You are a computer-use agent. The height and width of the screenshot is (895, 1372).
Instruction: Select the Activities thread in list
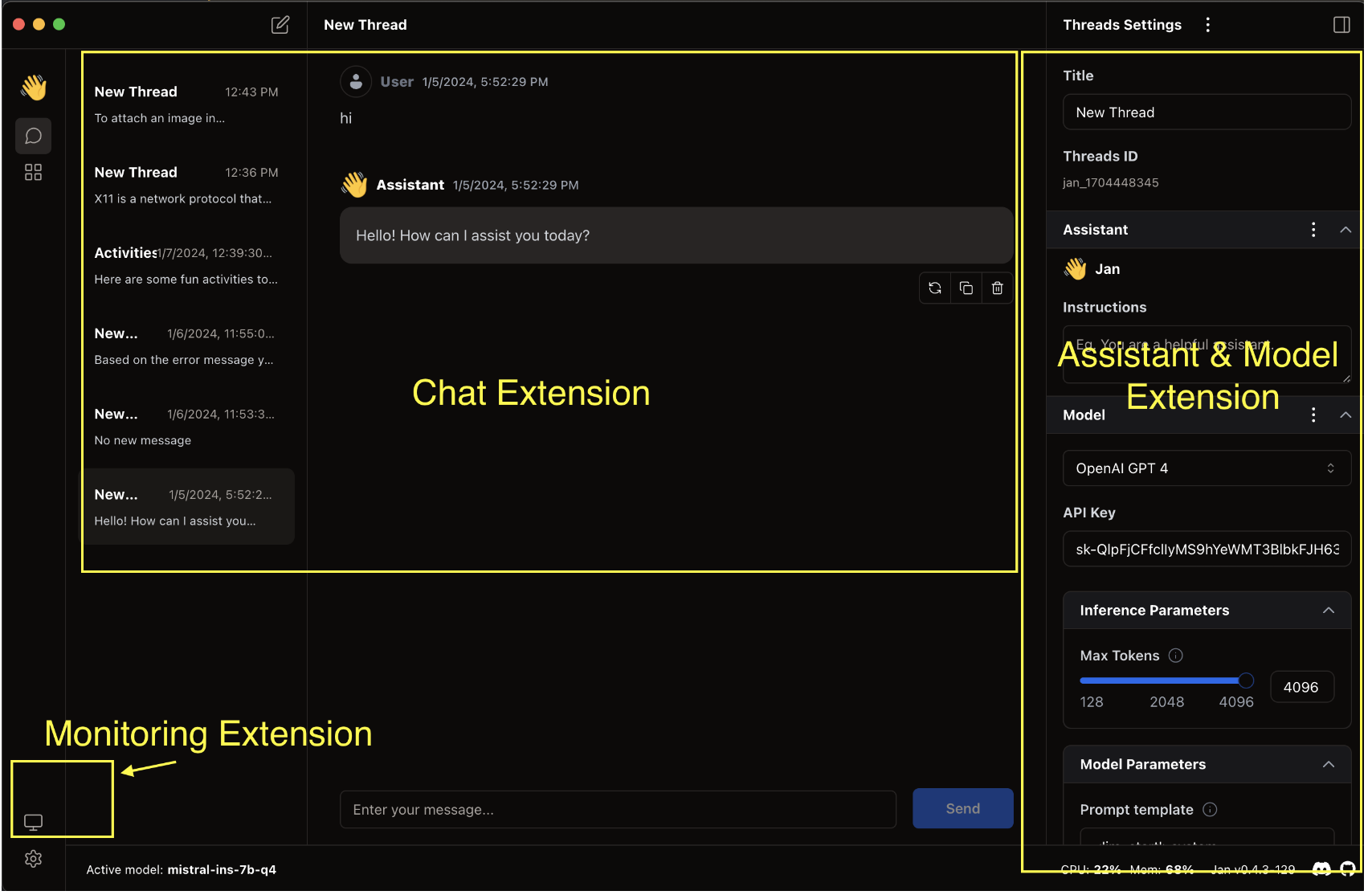(x=186, y=266)
